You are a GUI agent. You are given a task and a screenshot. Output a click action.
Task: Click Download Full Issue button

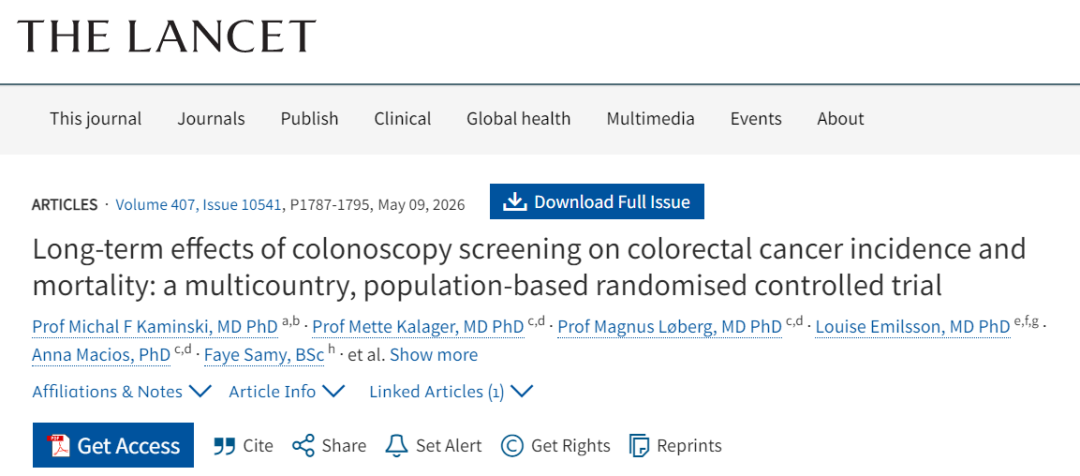pyautogui.click(x=597, y=202)
